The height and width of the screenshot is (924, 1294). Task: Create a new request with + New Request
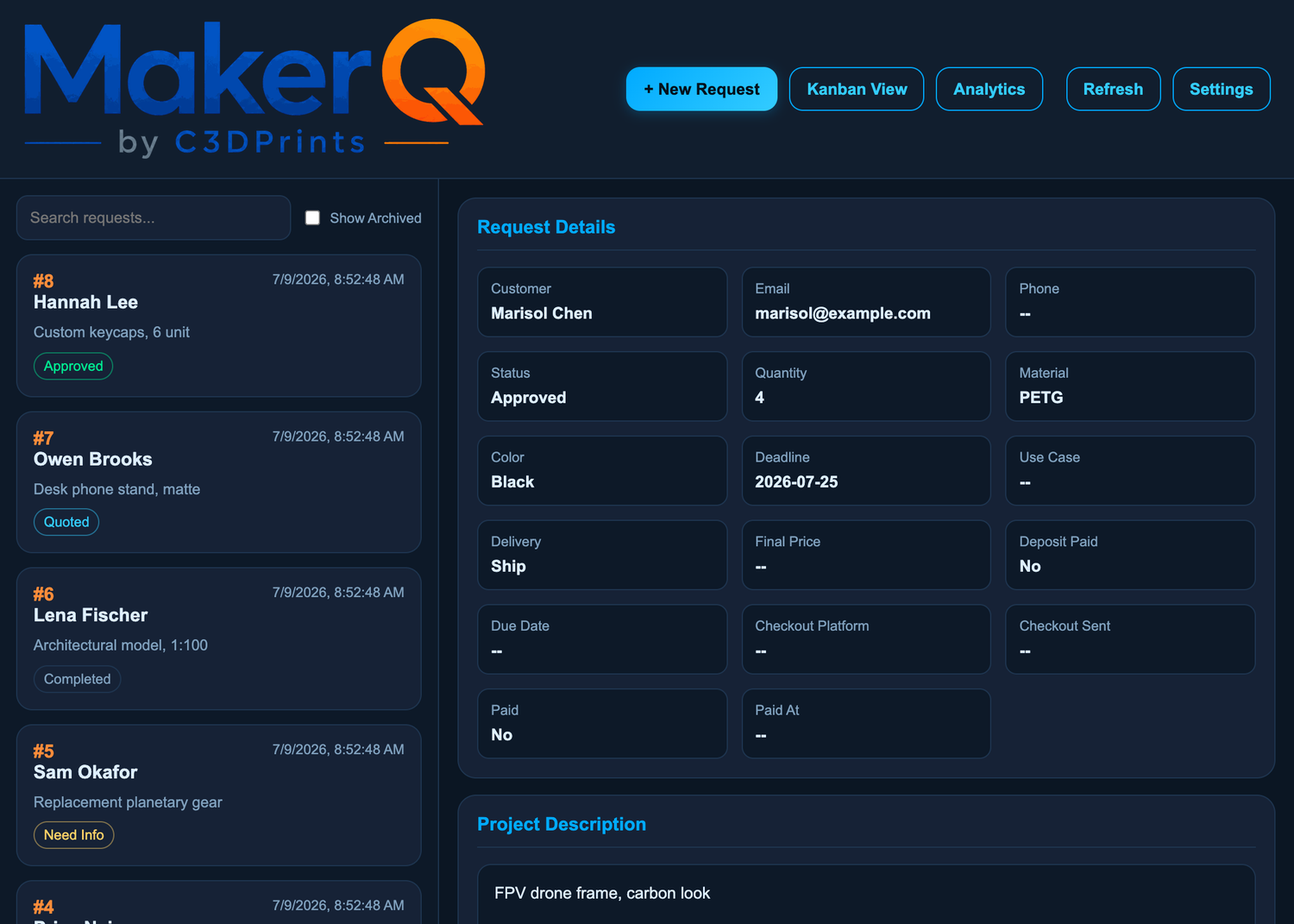click(701, 89)
